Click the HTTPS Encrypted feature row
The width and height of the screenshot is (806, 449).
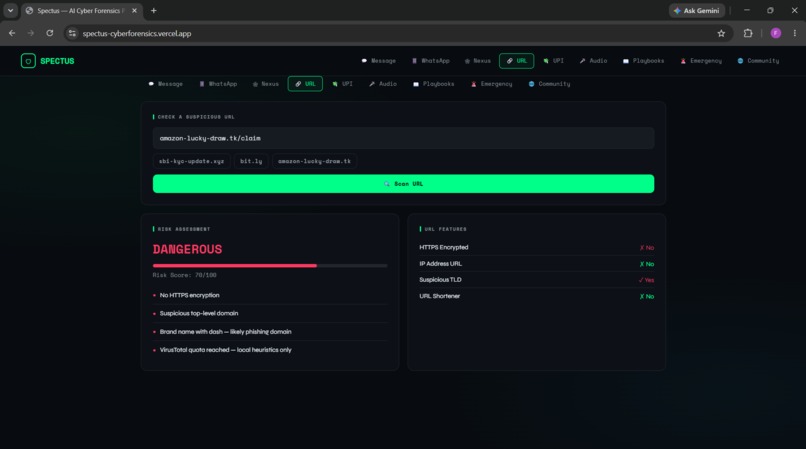(537, 247)
